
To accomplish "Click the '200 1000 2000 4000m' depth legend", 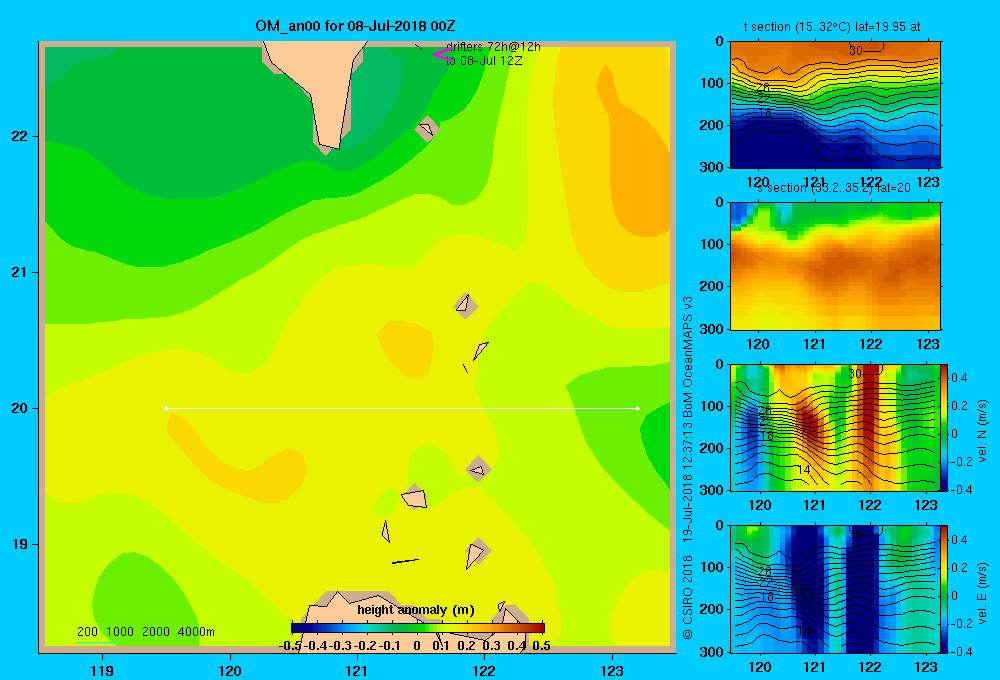I will (145, 632).
